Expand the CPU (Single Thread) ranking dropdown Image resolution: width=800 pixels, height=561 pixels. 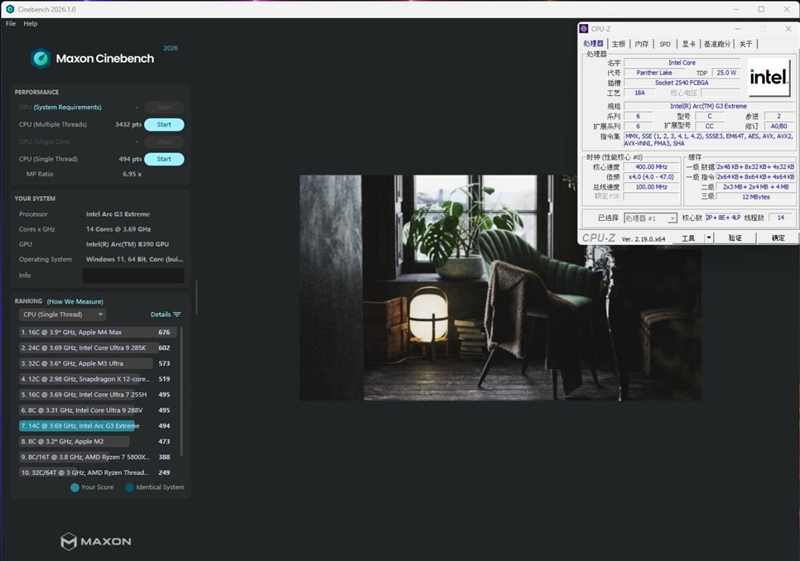(x=62, y=315)
